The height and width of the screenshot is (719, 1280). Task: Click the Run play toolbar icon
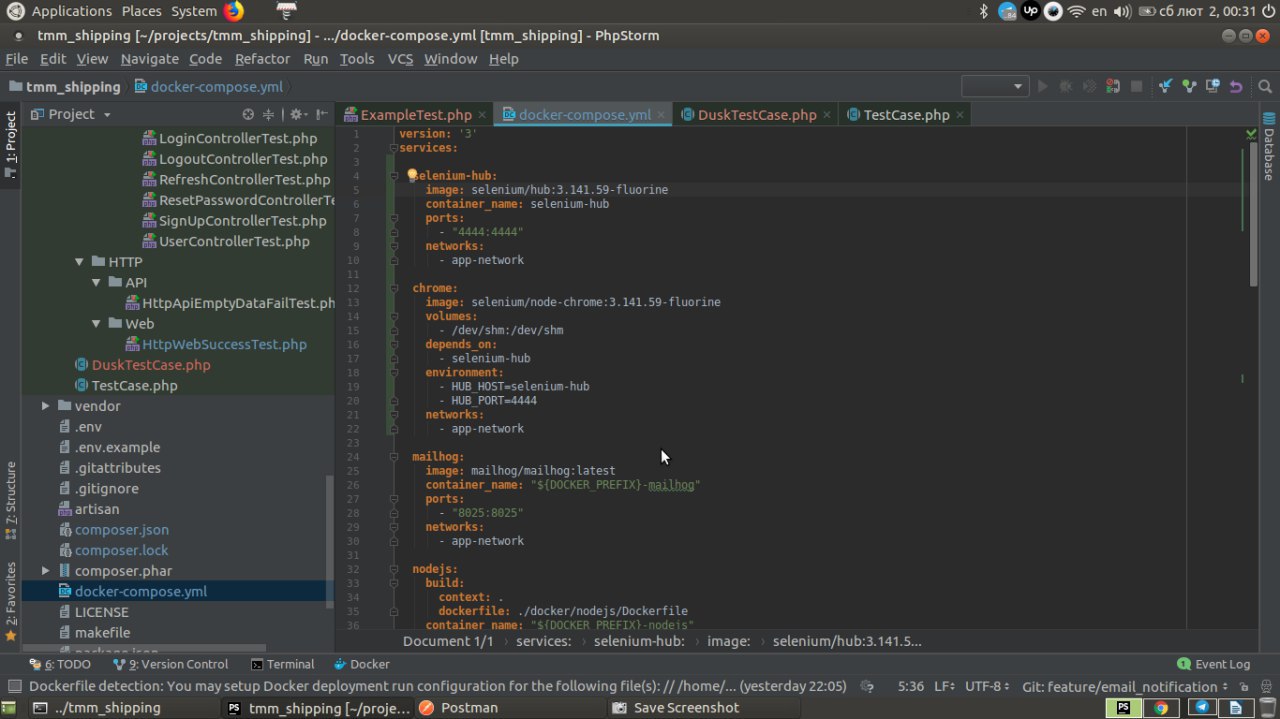(1043, 87)
